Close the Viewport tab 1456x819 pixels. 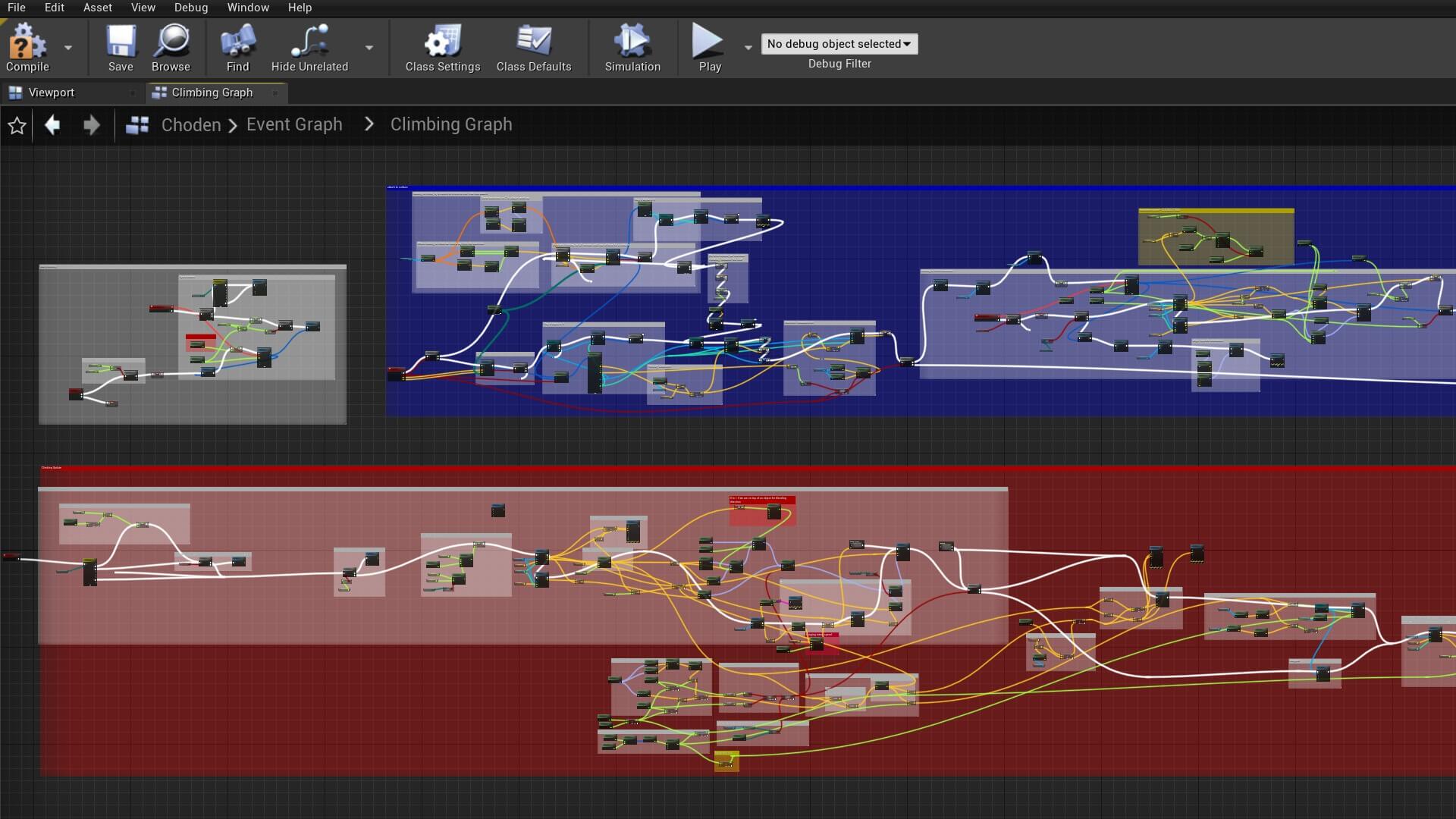[x=132, y=93]
